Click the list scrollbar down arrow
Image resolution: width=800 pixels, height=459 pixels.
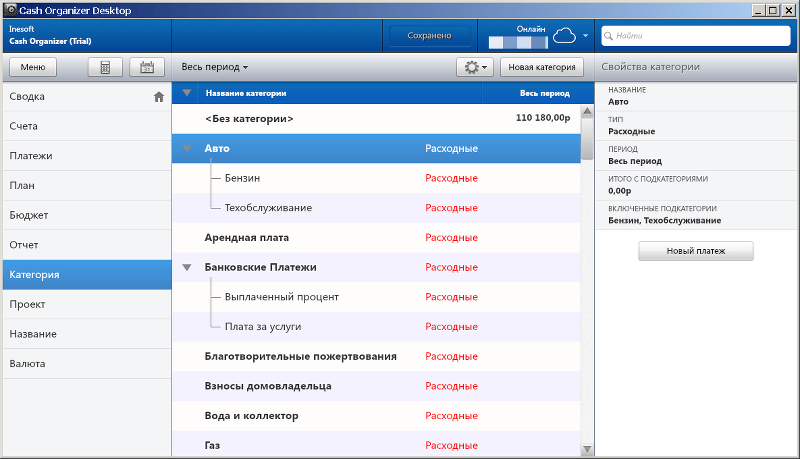587,449
